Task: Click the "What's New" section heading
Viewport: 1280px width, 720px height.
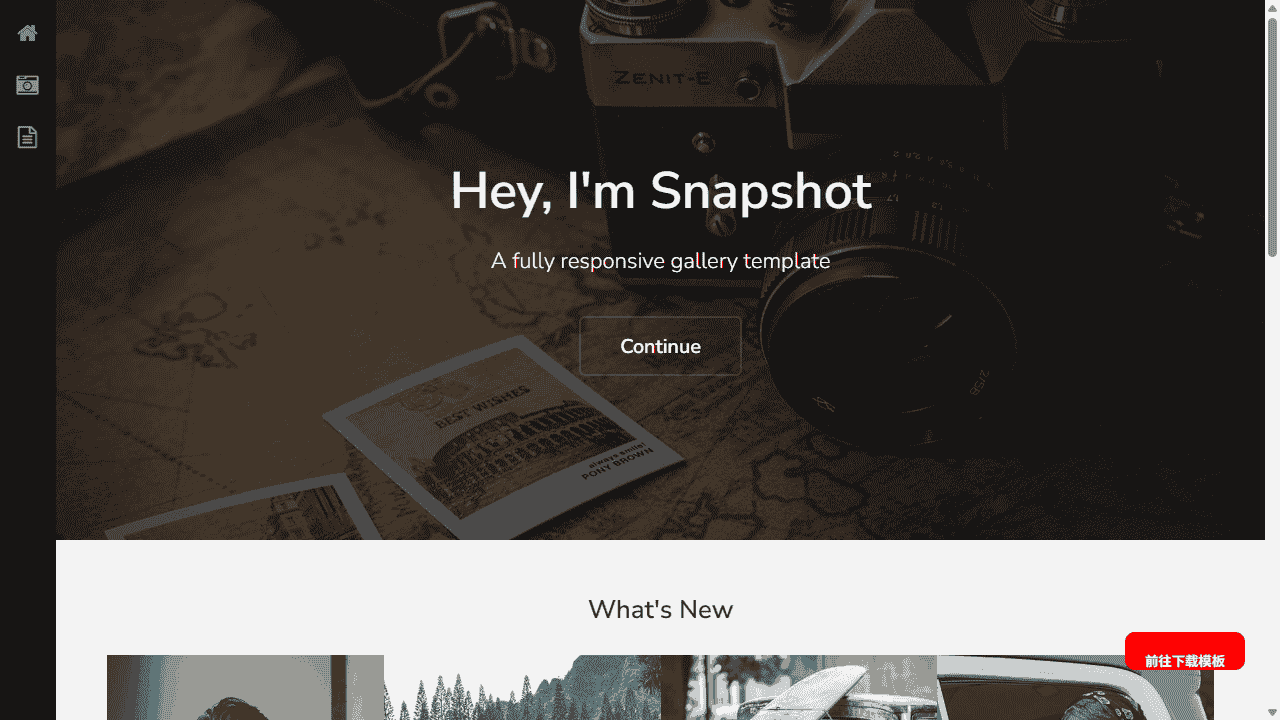Action: (660, 609)
